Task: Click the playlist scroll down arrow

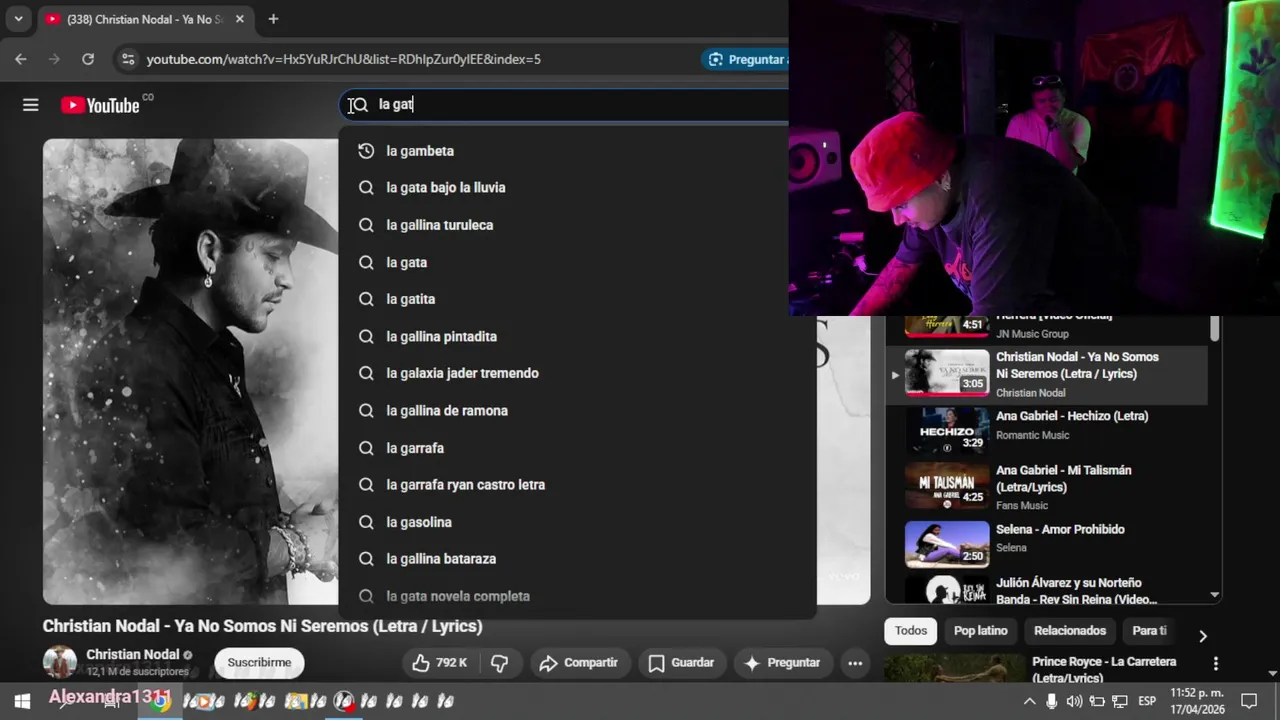Action: click(x=1215, y=595)
